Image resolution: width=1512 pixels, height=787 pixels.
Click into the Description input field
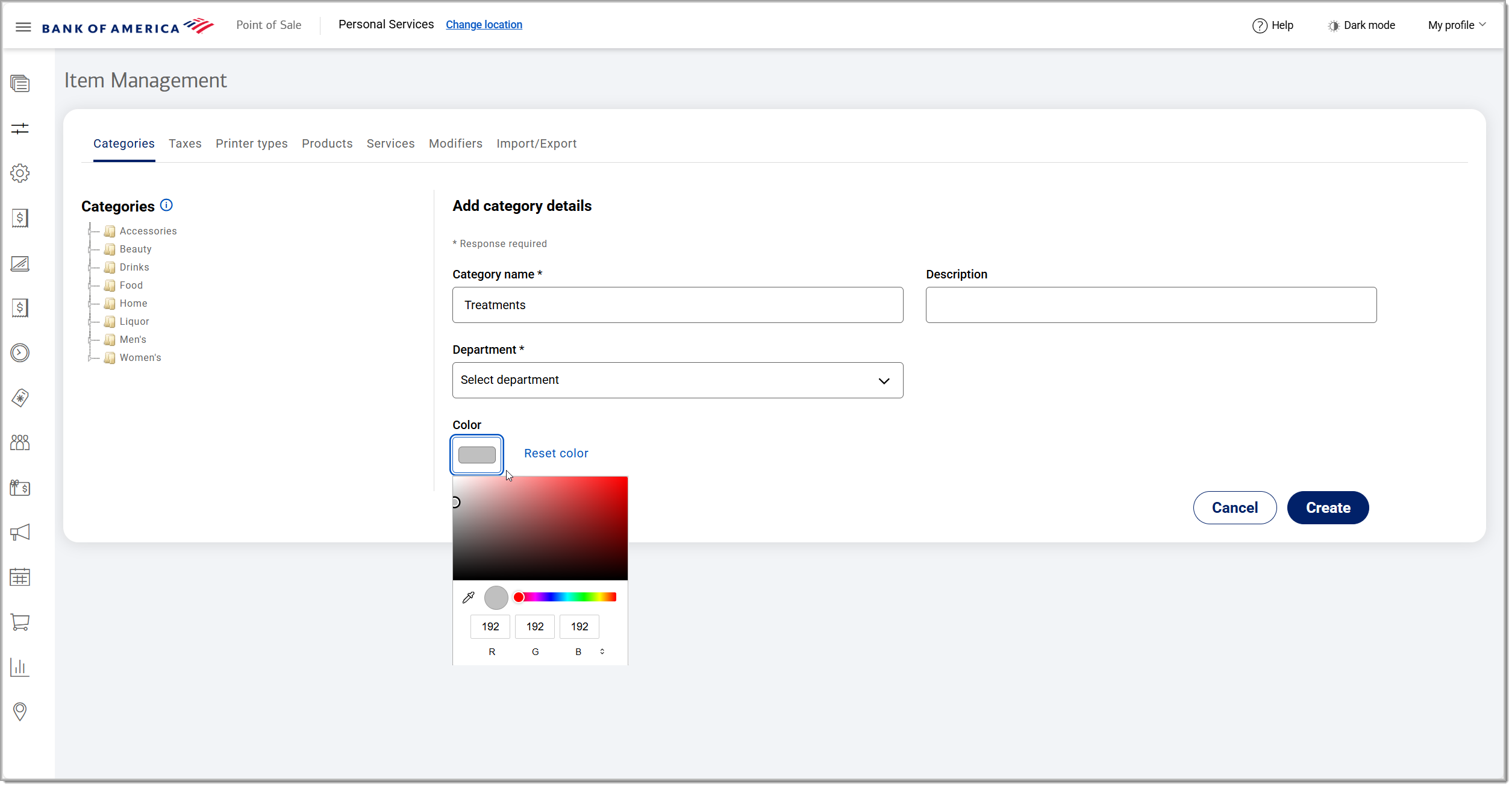pos(1151,305)
